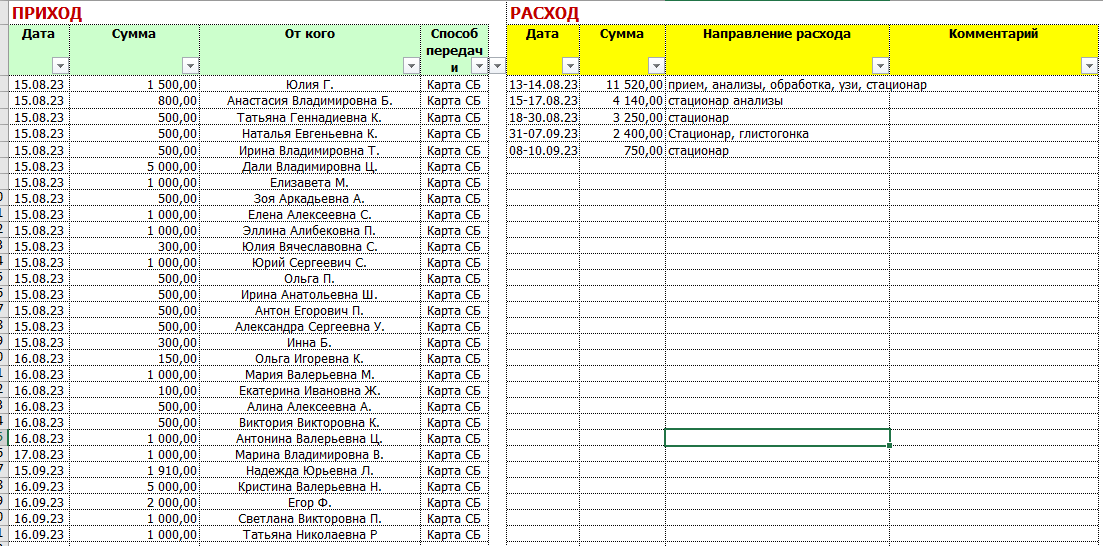Image resolution: width=1103 pixels, height=546 pixels.
Task: Select cell Елизавета М.
Action: pyautogui.click(x=310, y=182)
